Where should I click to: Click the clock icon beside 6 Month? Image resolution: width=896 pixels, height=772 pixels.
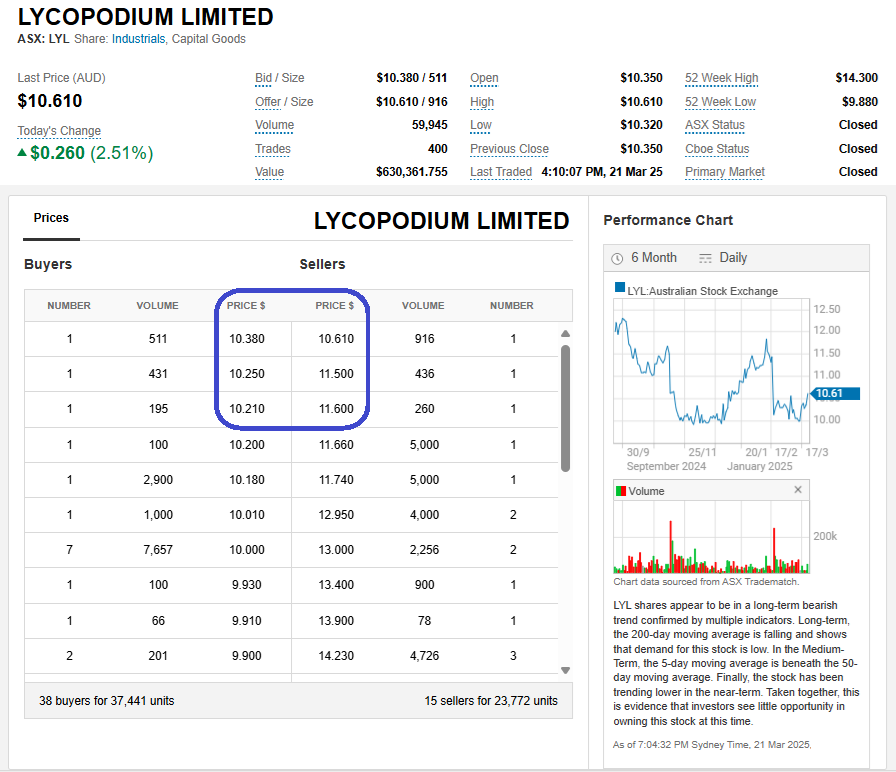617,259
